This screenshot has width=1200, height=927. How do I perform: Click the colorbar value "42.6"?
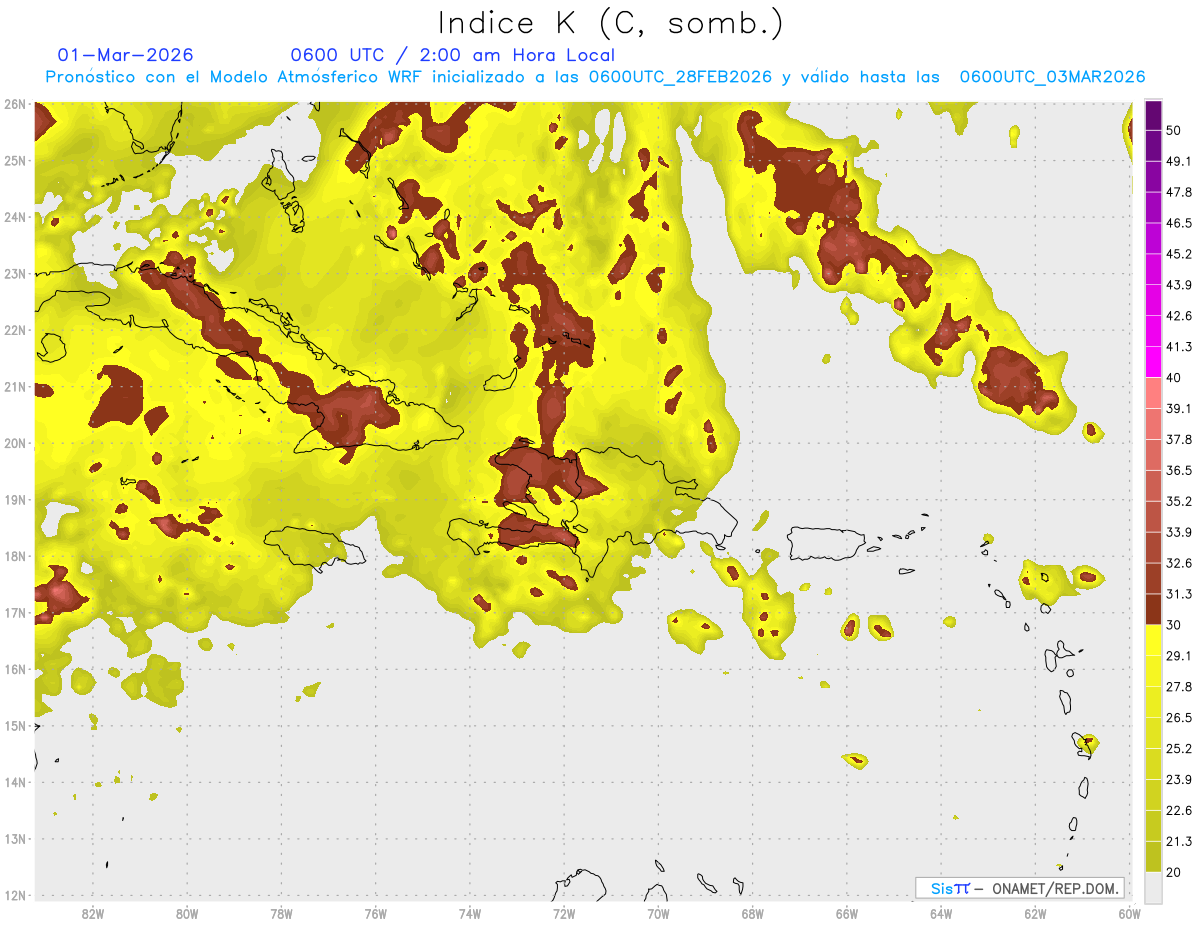(1179, 316)
